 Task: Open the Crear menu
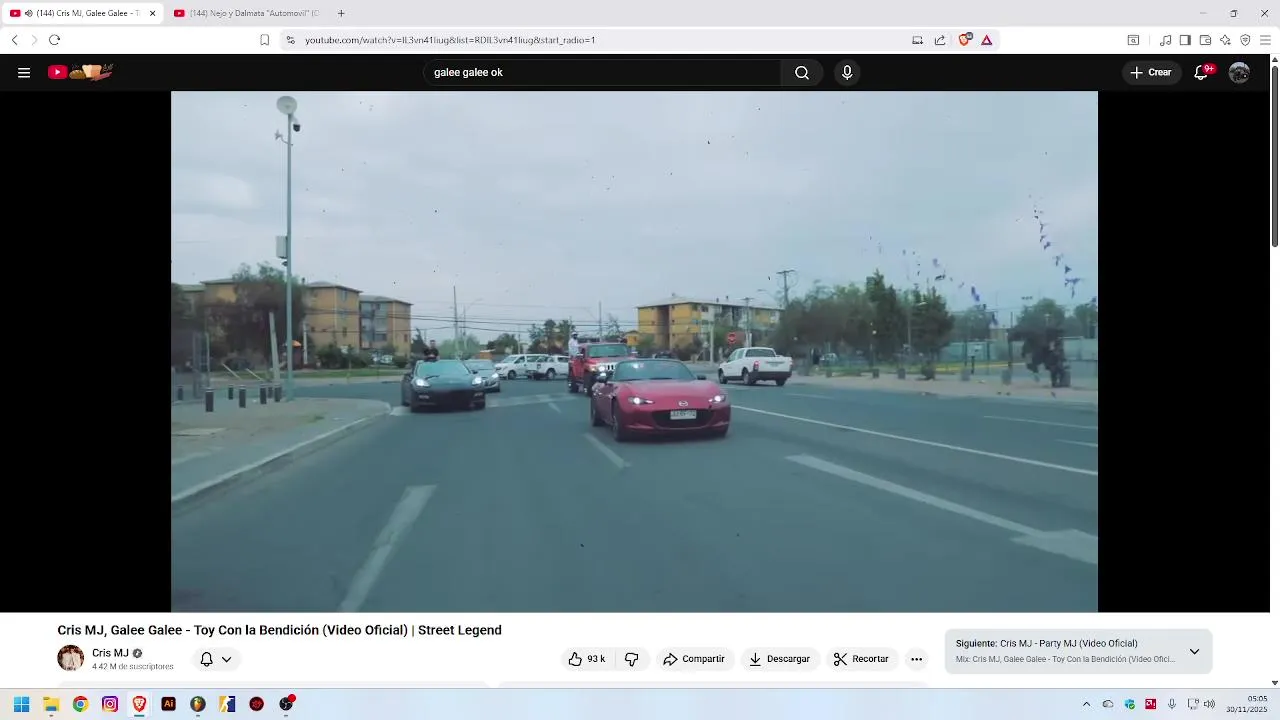(1151, 72)
